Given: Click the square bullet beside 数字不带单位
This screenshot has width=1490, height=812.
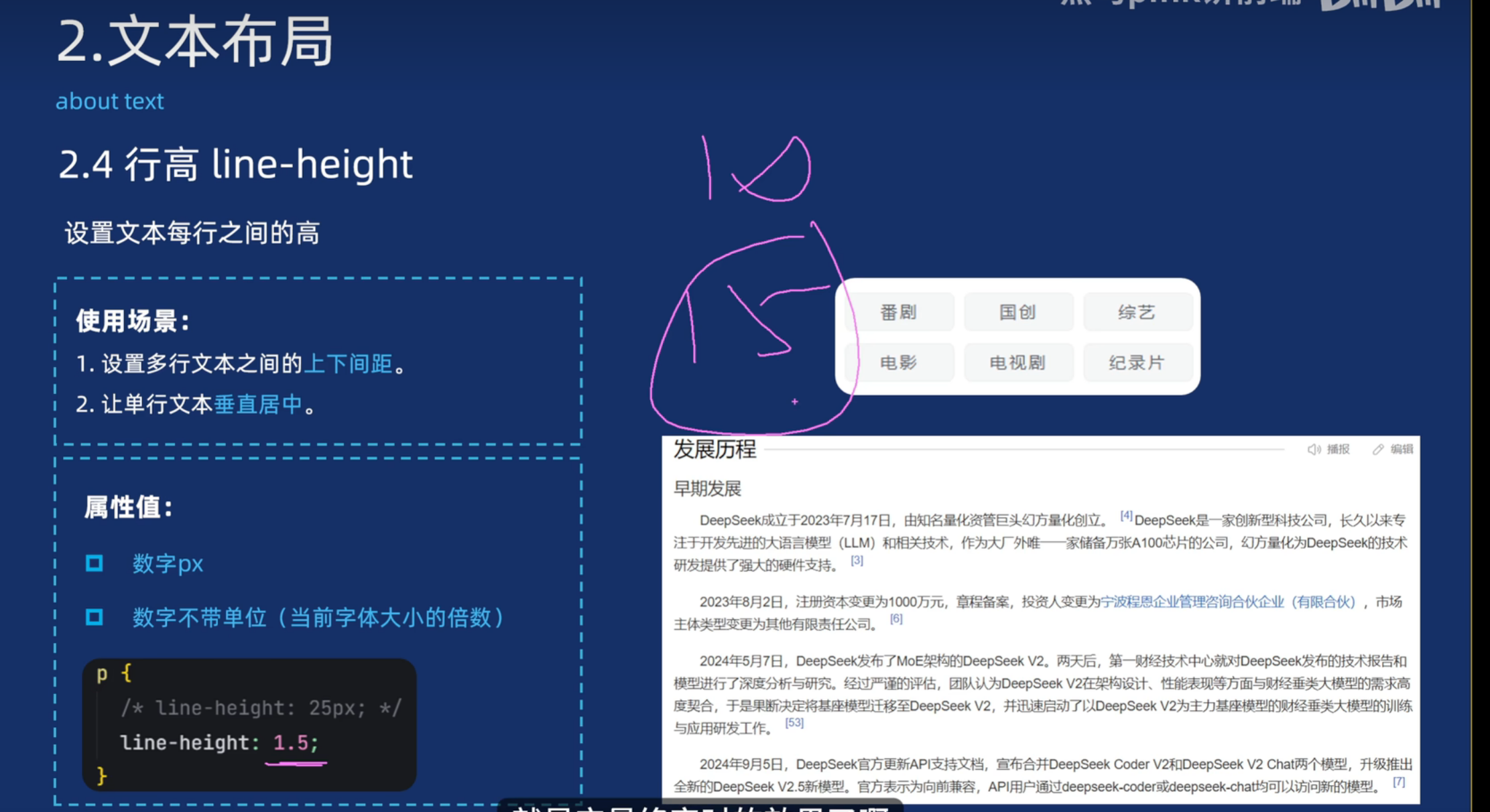Looking at the screenshot, I should pos(95,617).
